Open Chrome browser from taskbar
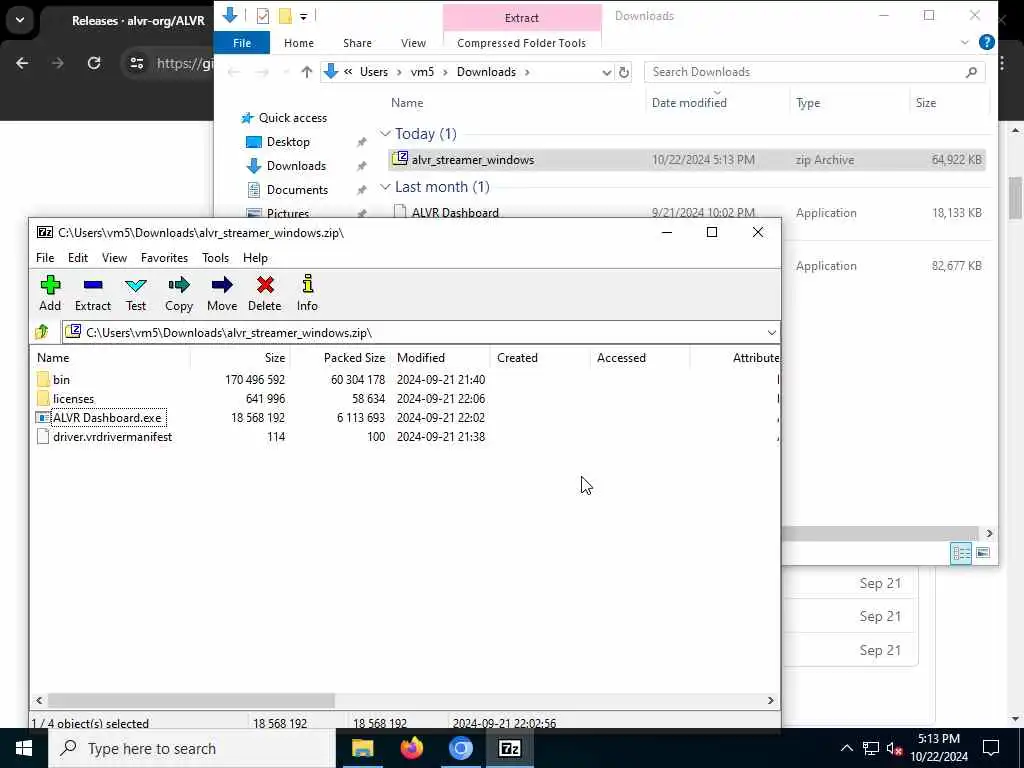Viewport: 1024px width, 768px height. (460, 748)
